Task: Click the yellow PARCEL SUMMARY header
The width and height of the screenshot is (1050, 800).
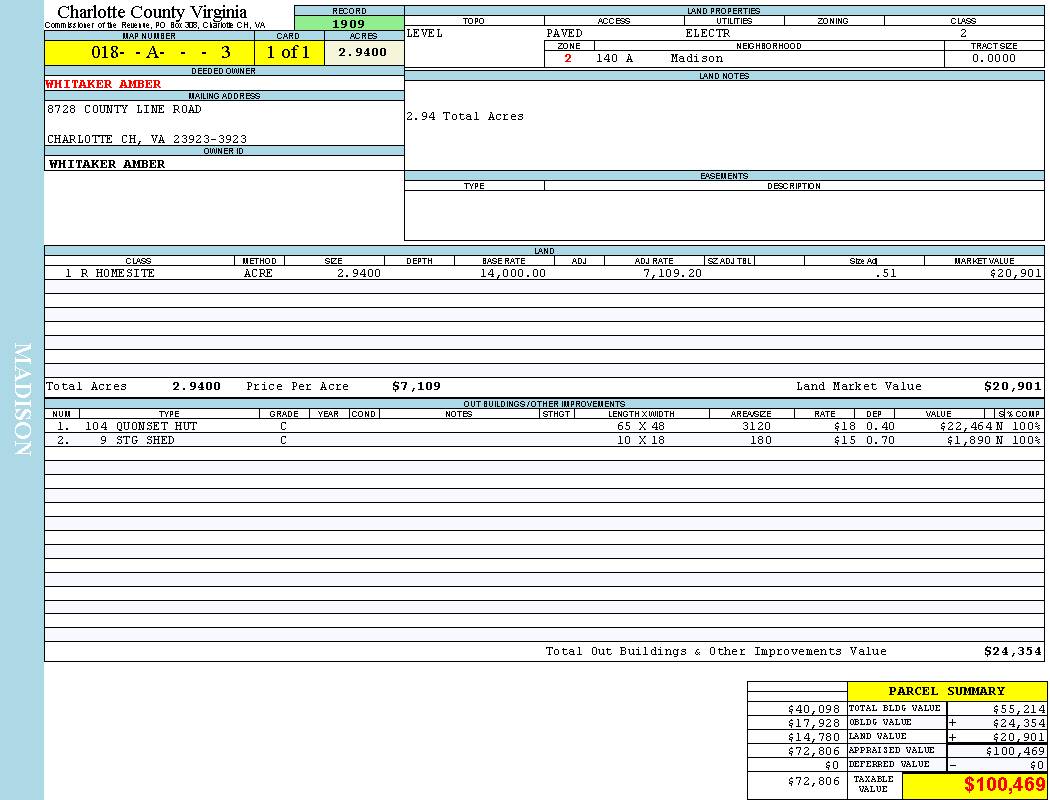Action: tap(946, 691)
